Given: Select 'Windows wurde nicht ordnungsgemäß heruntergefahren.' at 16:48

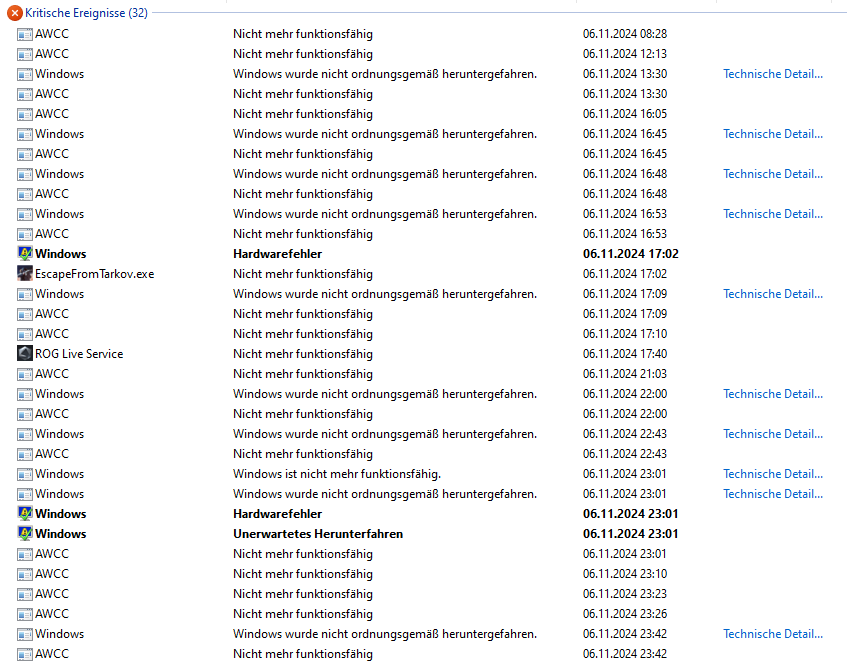Looking at the screenshot, I should (385, 174).
